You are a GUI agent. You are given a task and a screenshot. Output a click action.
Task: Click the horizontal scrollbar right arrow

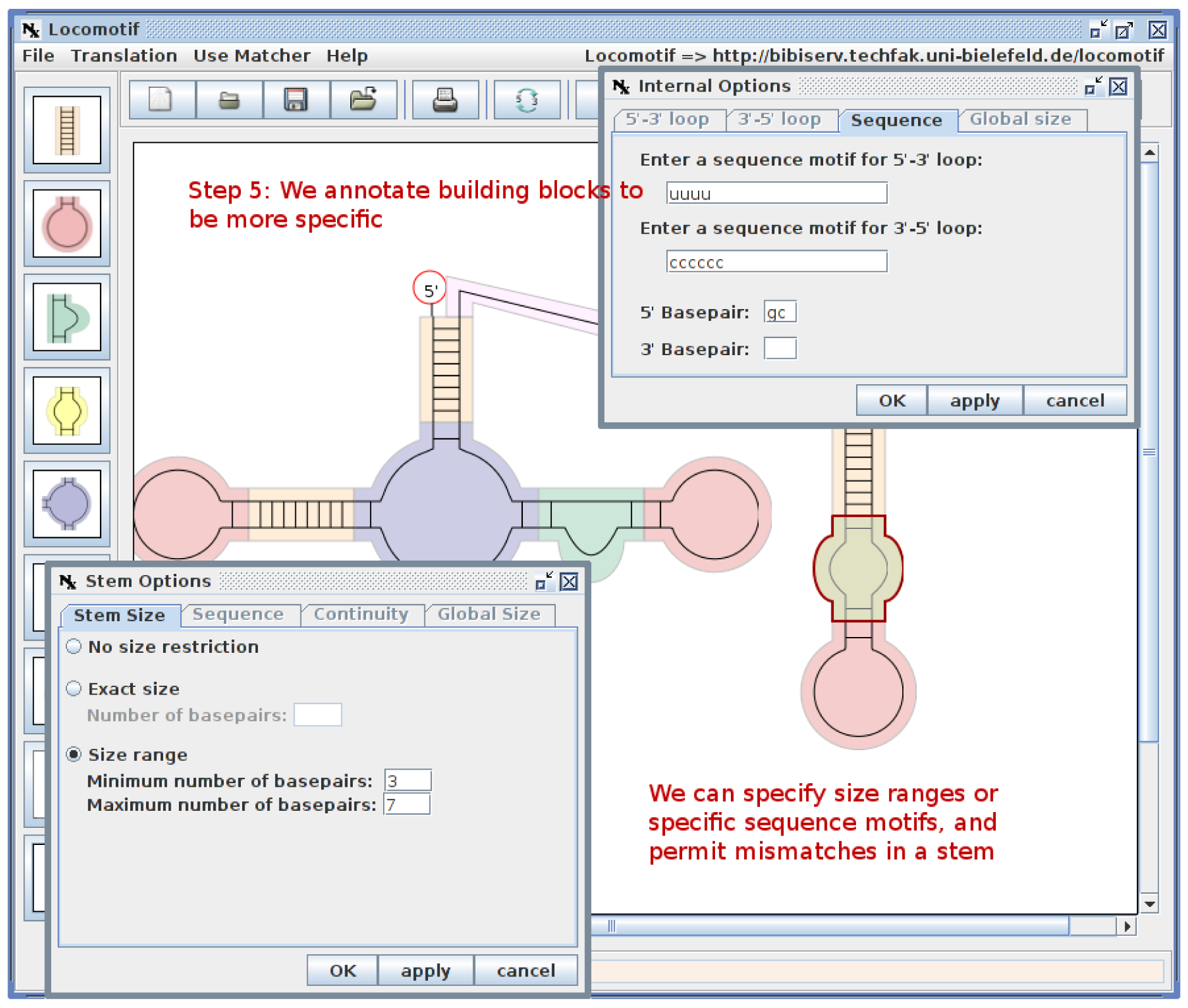pos(1127,926)
